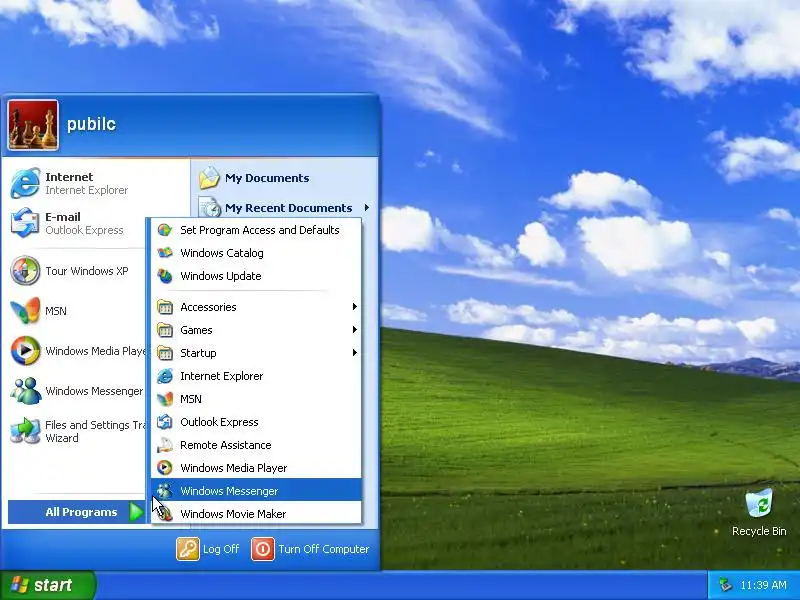Click Set Program Access and Defaults icon
The height and width of the screenshot is (600, 800).
click(x=165, y=230)
